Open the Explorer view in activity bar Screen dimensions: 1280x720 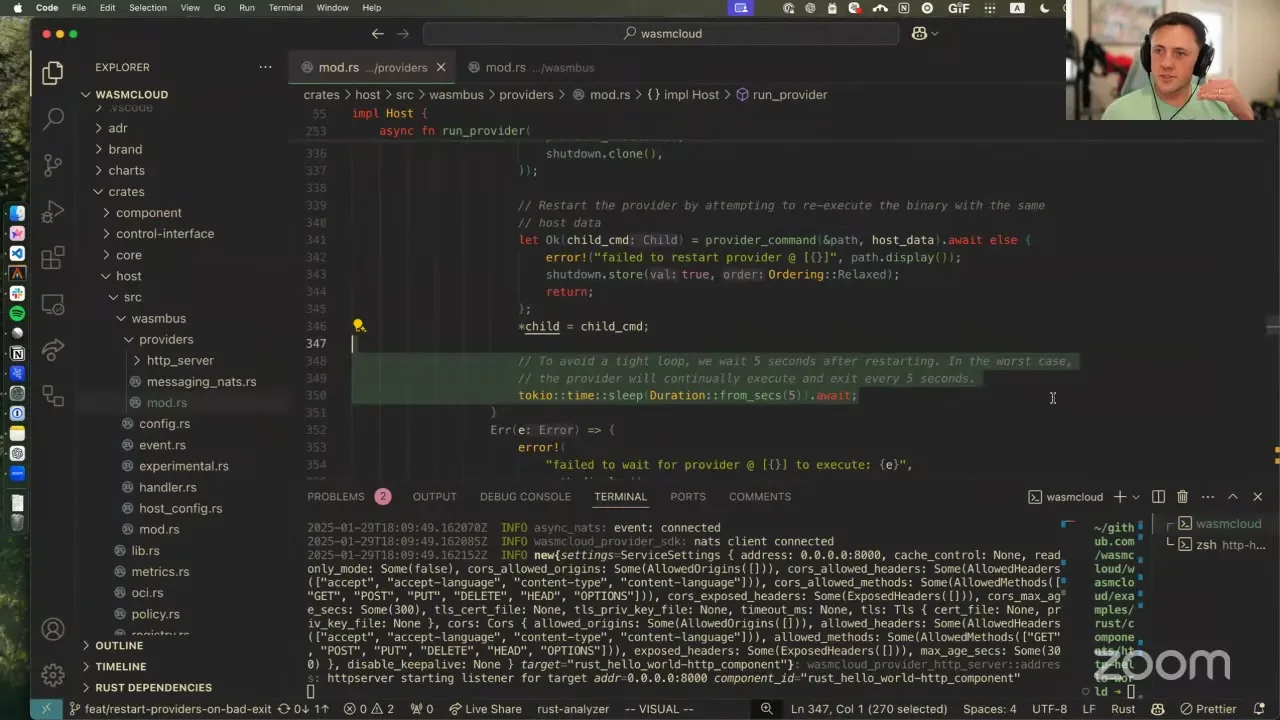pyautogui.click(x=53, y=73)
